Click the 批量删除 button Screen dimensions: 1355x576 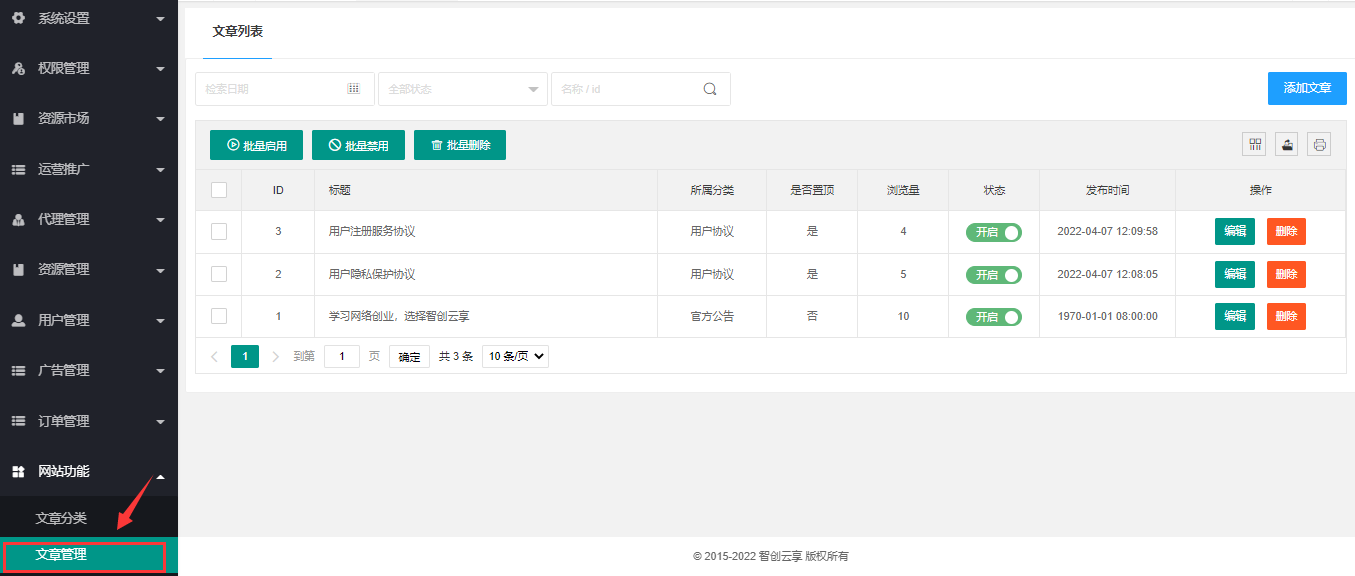pos(460,145)
